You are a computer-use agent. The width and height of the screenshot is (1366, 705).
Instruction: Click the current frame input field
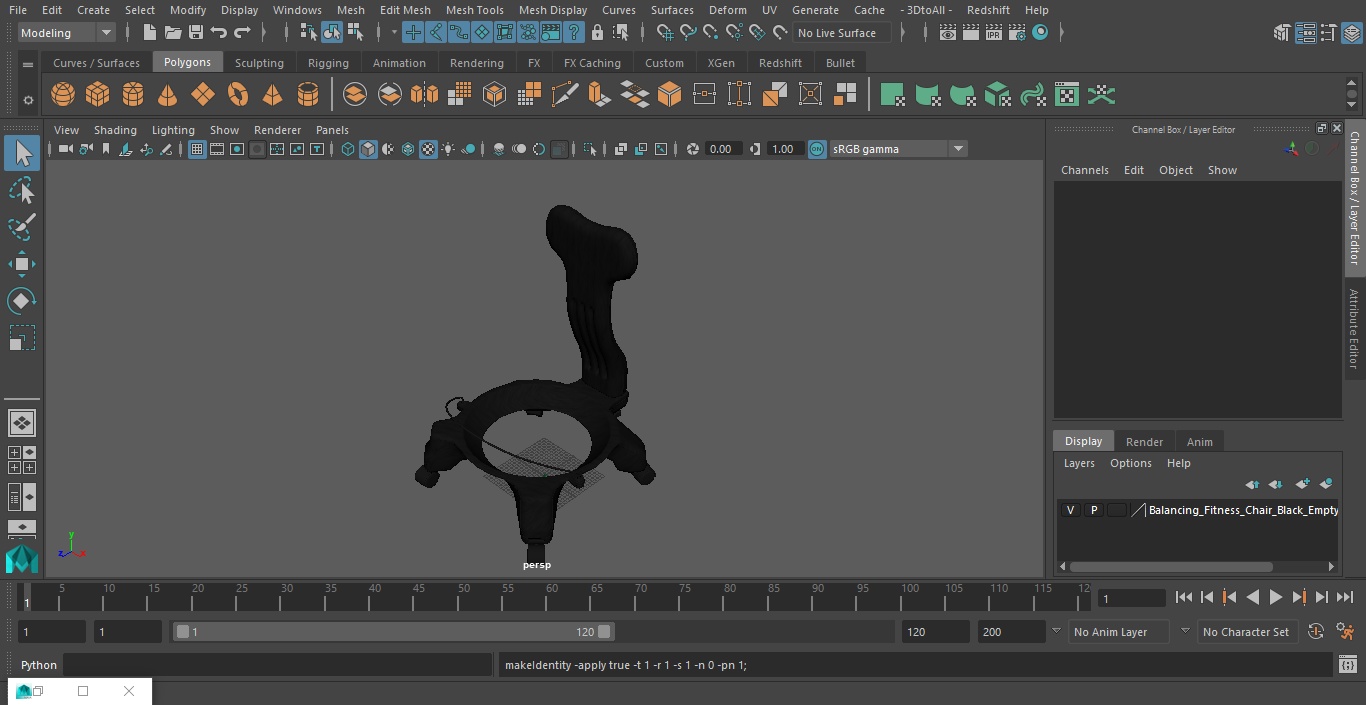[x=1132, y=598]
